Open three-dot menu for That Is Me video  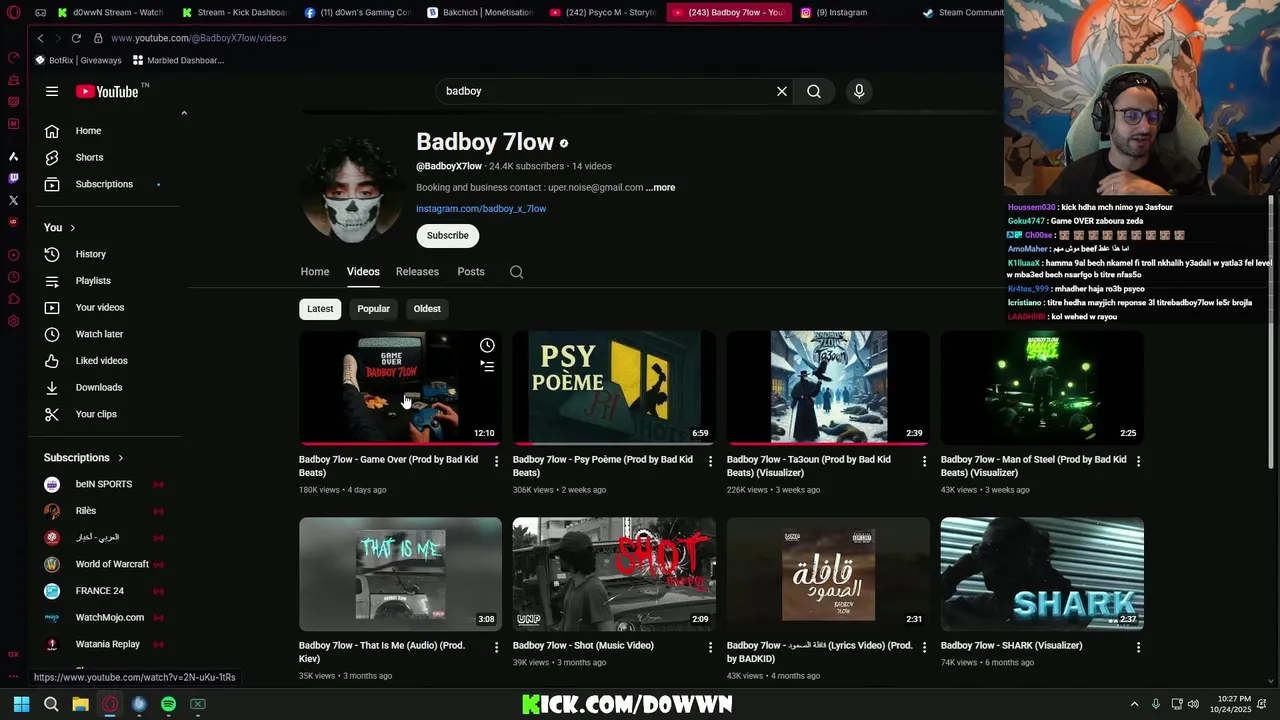496,647
